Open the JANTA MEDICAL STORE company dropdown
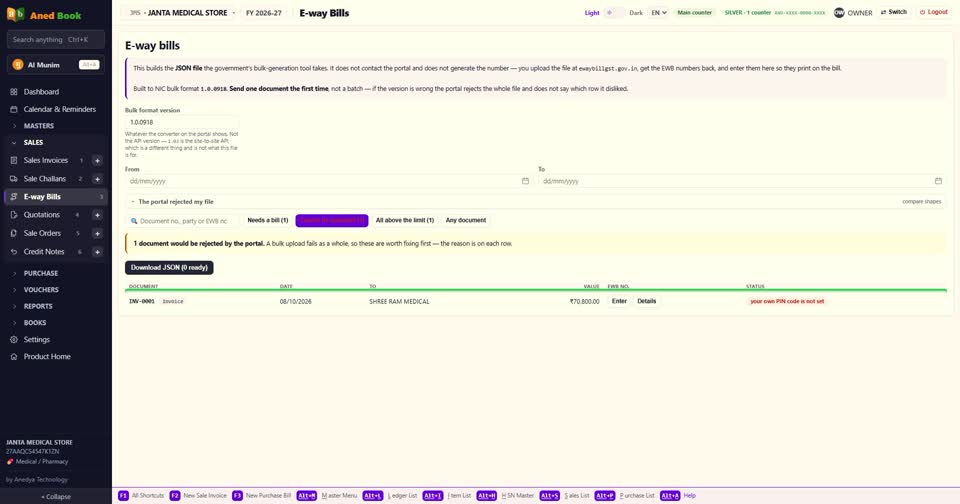The image size is (960, 504). click(182, 13)
